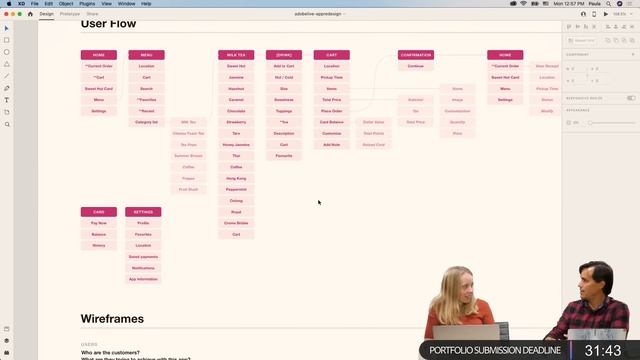
Task: Select the Zoom magnifier tool
Action: [x=7, y=124]
